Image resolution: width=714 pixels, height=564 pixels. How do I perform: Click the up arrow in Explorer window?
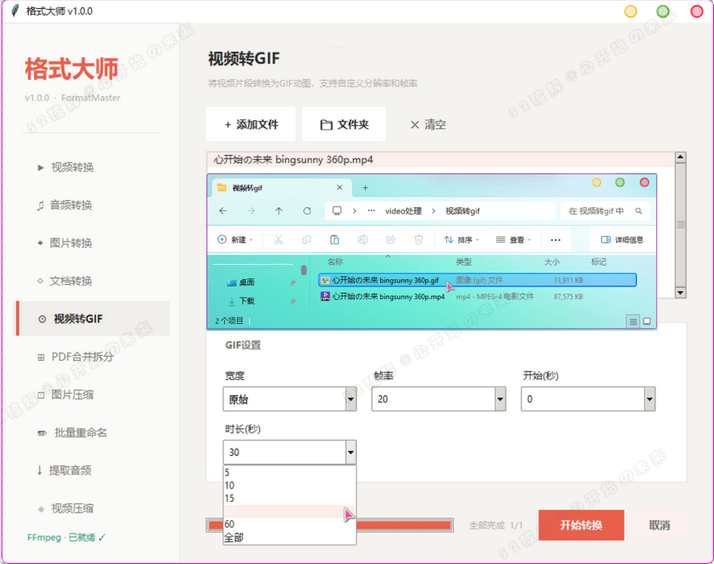279,211
